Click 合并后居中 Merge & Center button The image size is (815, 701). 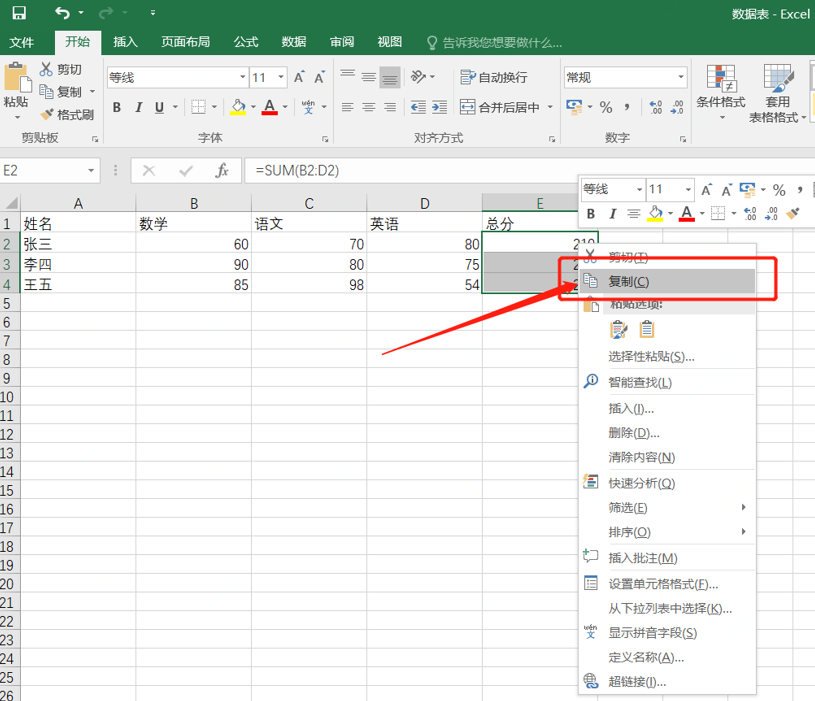click(x=500, y=108)
